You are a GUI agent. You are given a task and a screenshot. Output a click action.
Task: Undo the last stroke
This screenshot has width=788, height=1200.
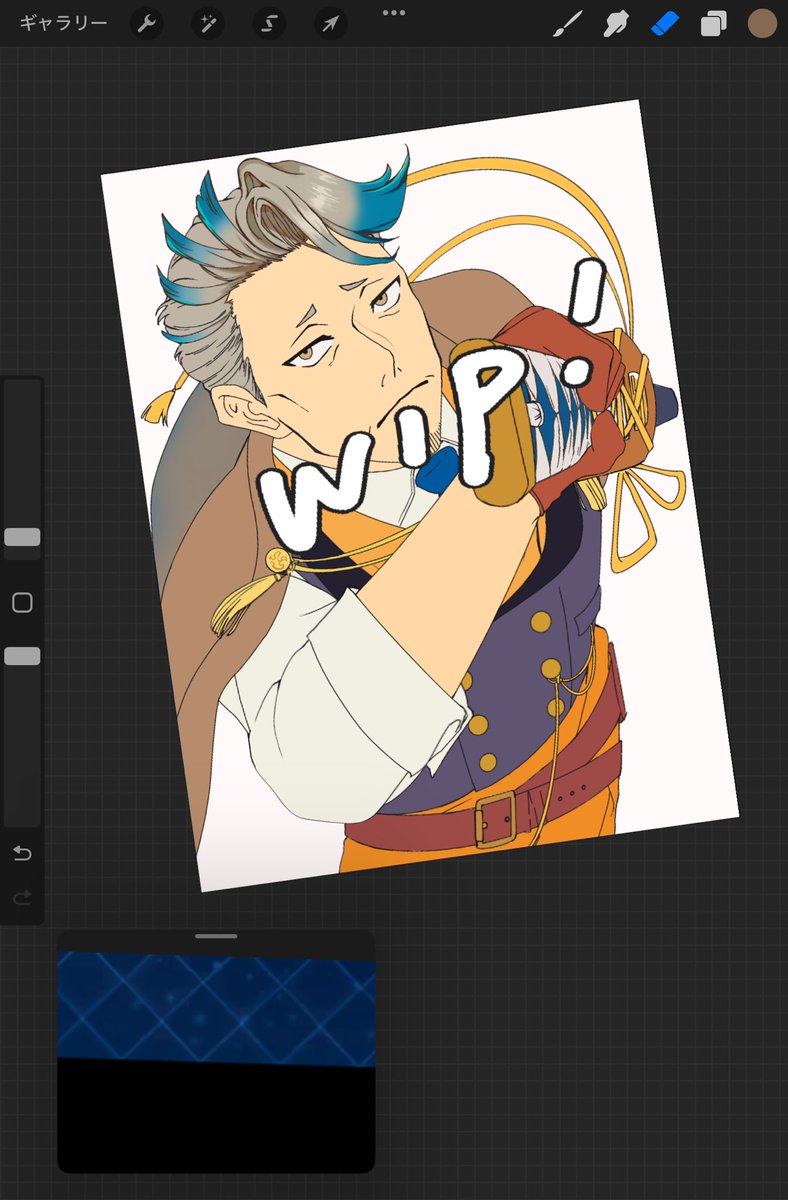coord(22,853)
